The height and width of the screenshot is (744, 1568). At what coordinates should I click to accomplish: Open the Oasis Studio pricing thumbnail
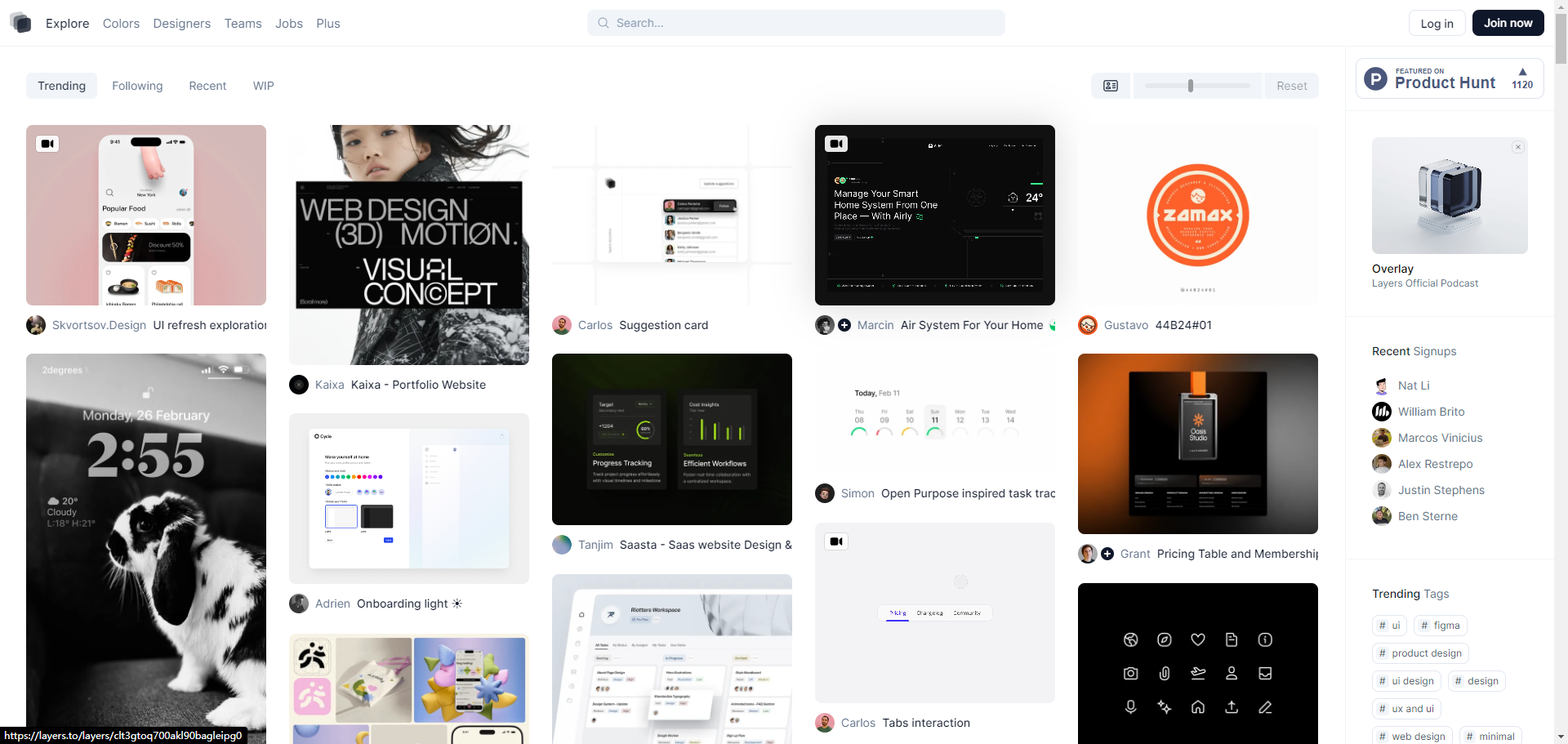click(x=1198, y=443)
